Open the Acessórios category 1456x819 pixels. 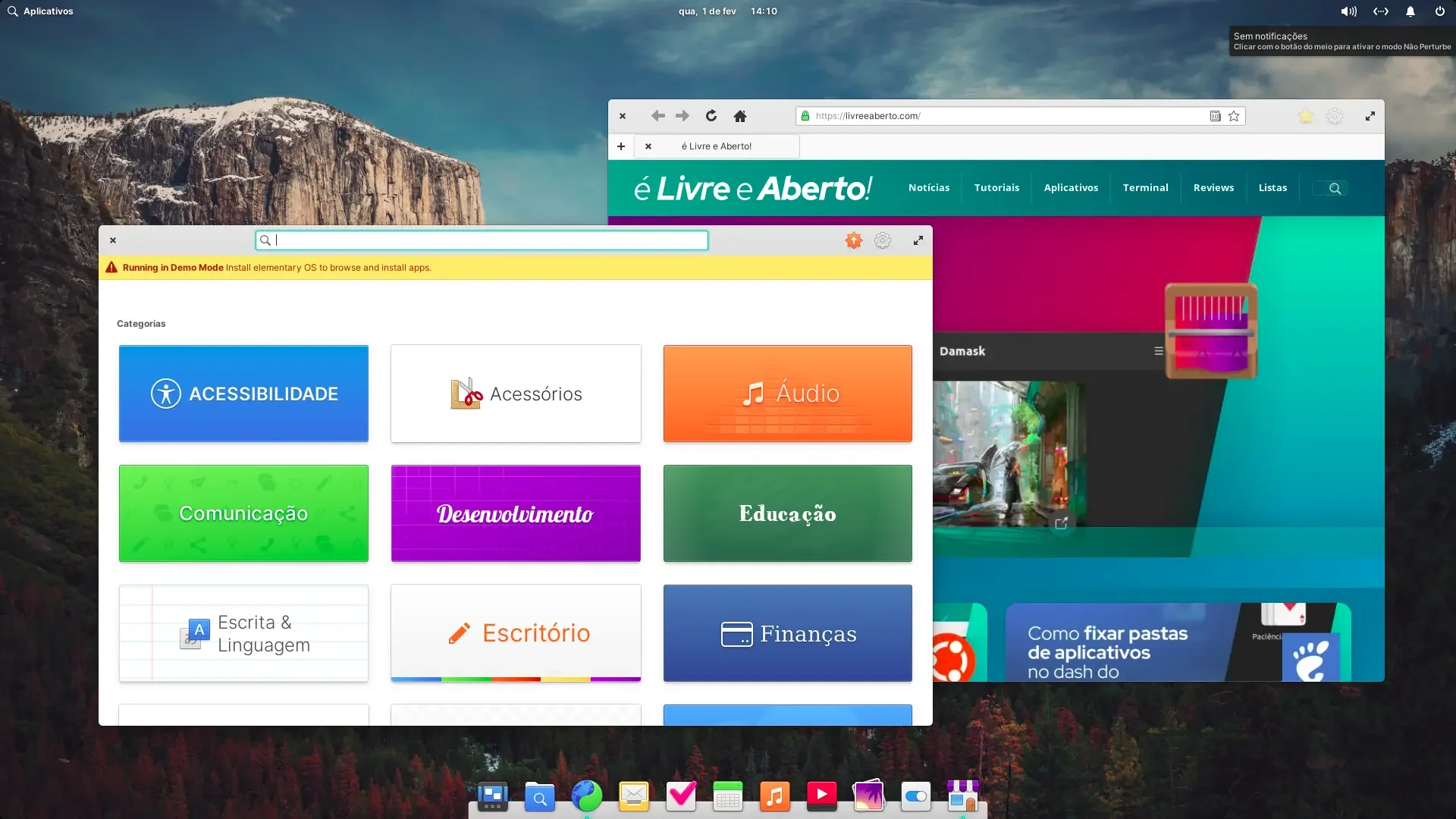pyautogui.click(x=516, y=394)
